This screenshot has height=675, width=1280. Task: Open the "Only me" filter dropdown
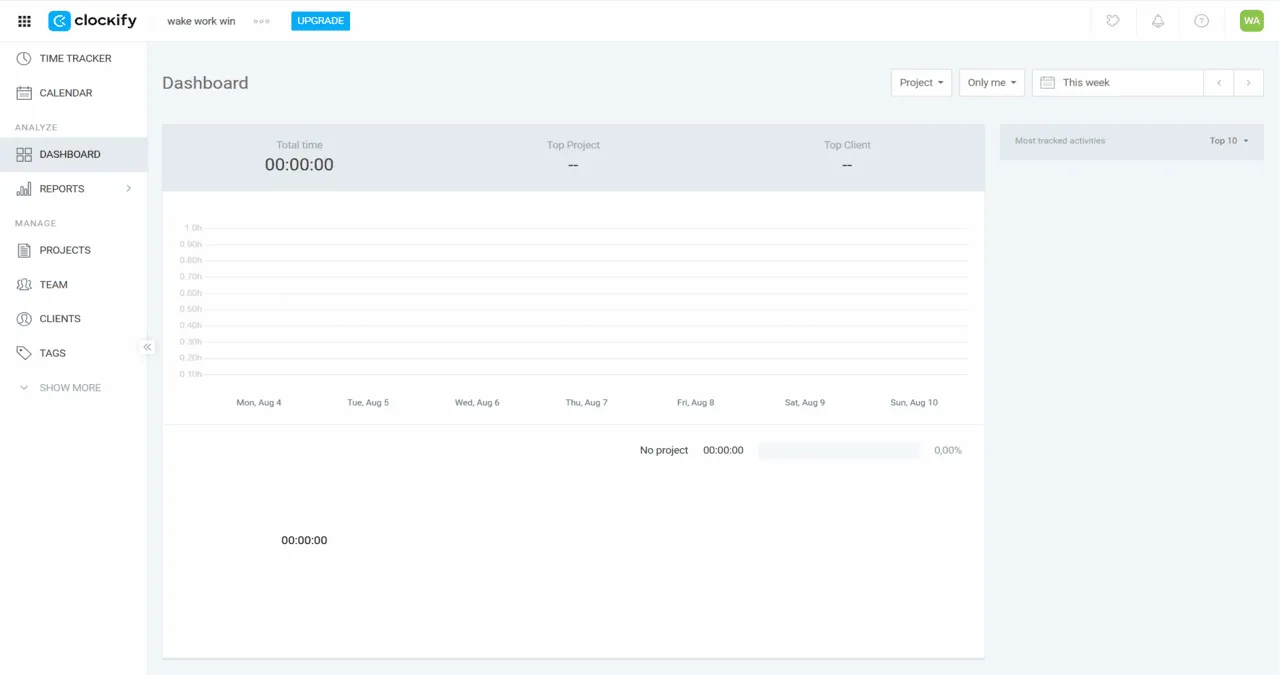(x=990, y=83)
